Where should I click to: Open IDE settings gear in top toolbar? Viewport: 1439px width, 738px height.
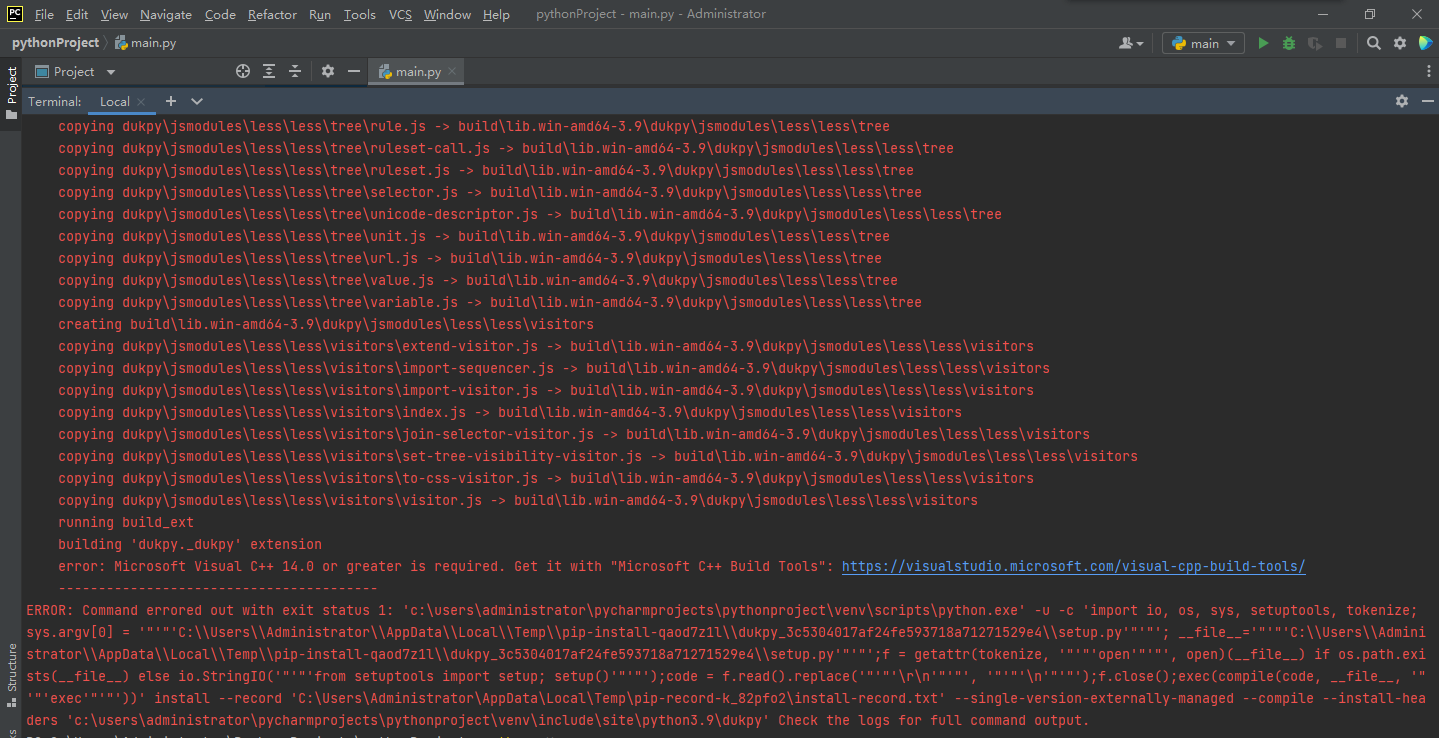point(1400,43)
